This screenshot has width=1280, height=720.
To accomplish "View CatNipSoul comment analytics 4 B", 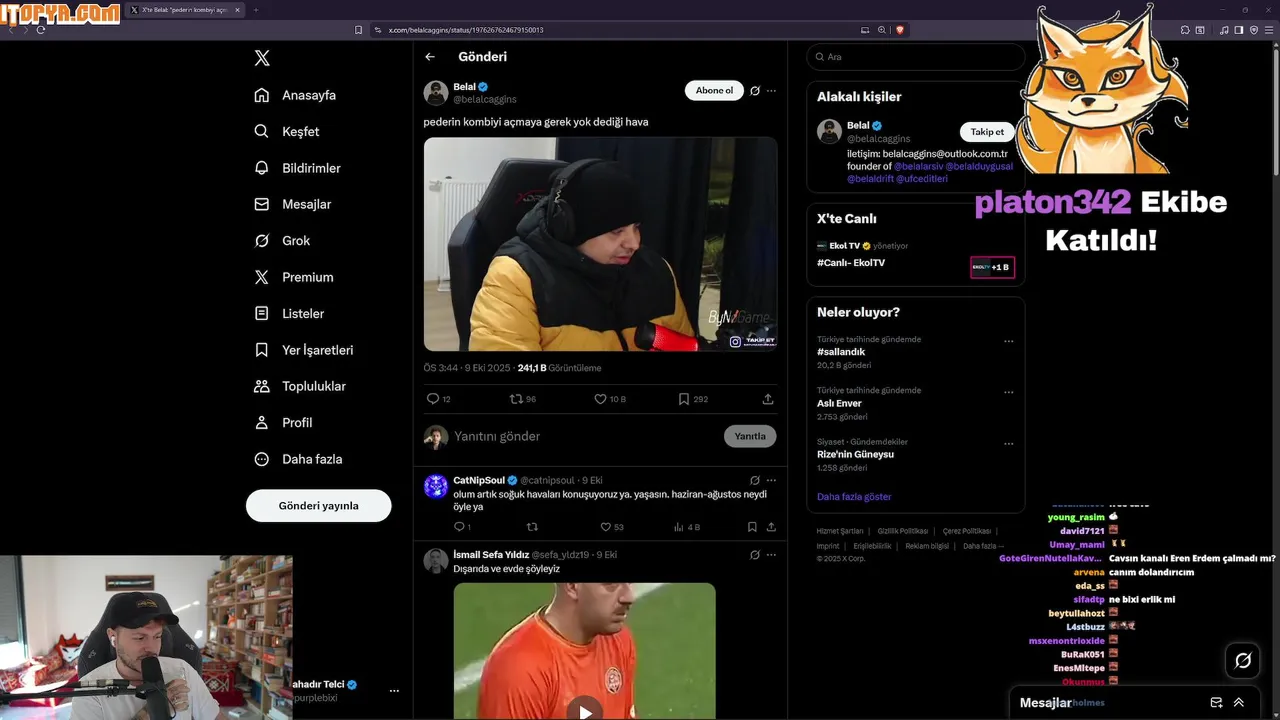I will (x=679, y=527).
